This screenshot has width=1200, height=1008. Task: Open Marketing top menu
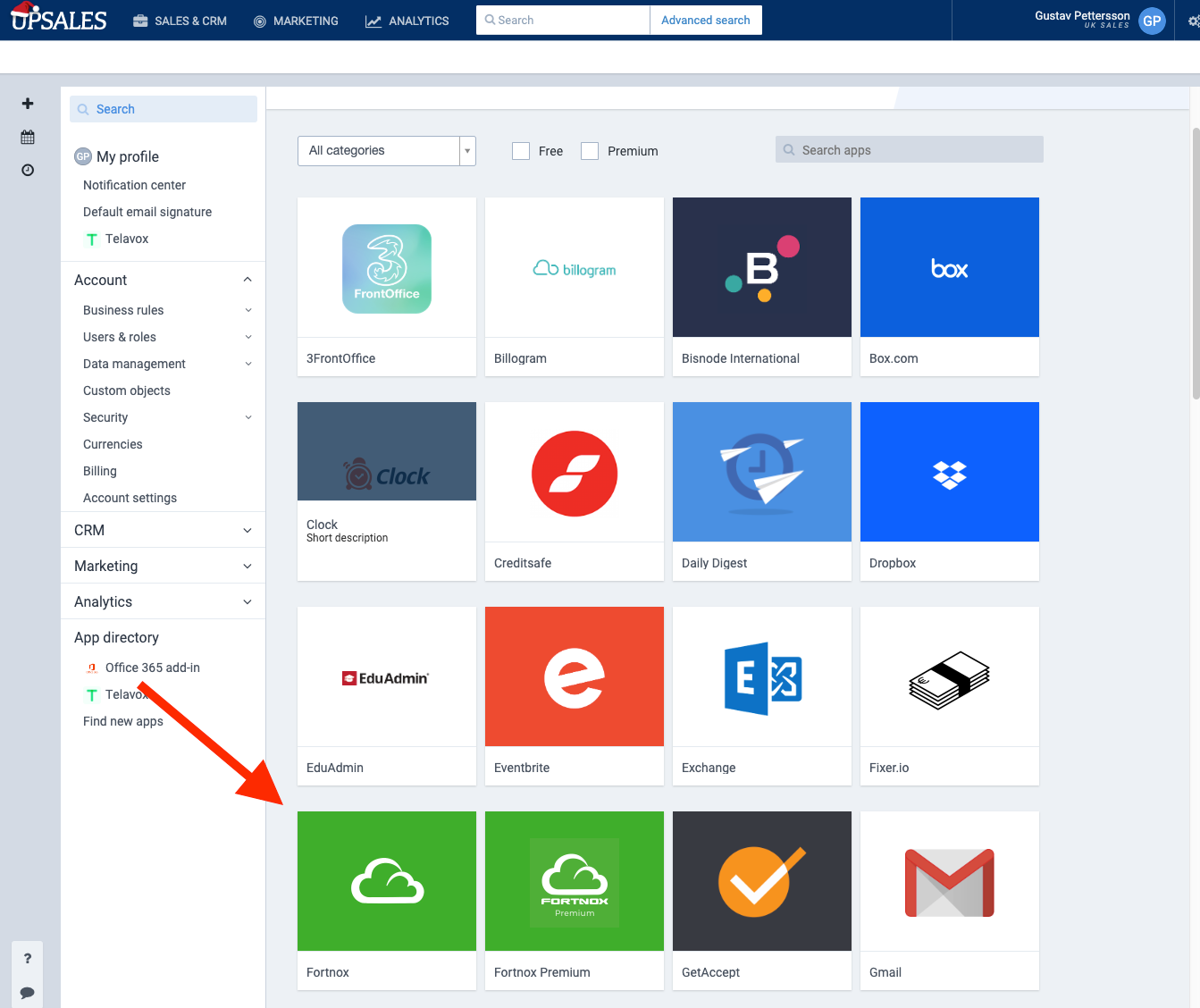(x=296, y=21)
